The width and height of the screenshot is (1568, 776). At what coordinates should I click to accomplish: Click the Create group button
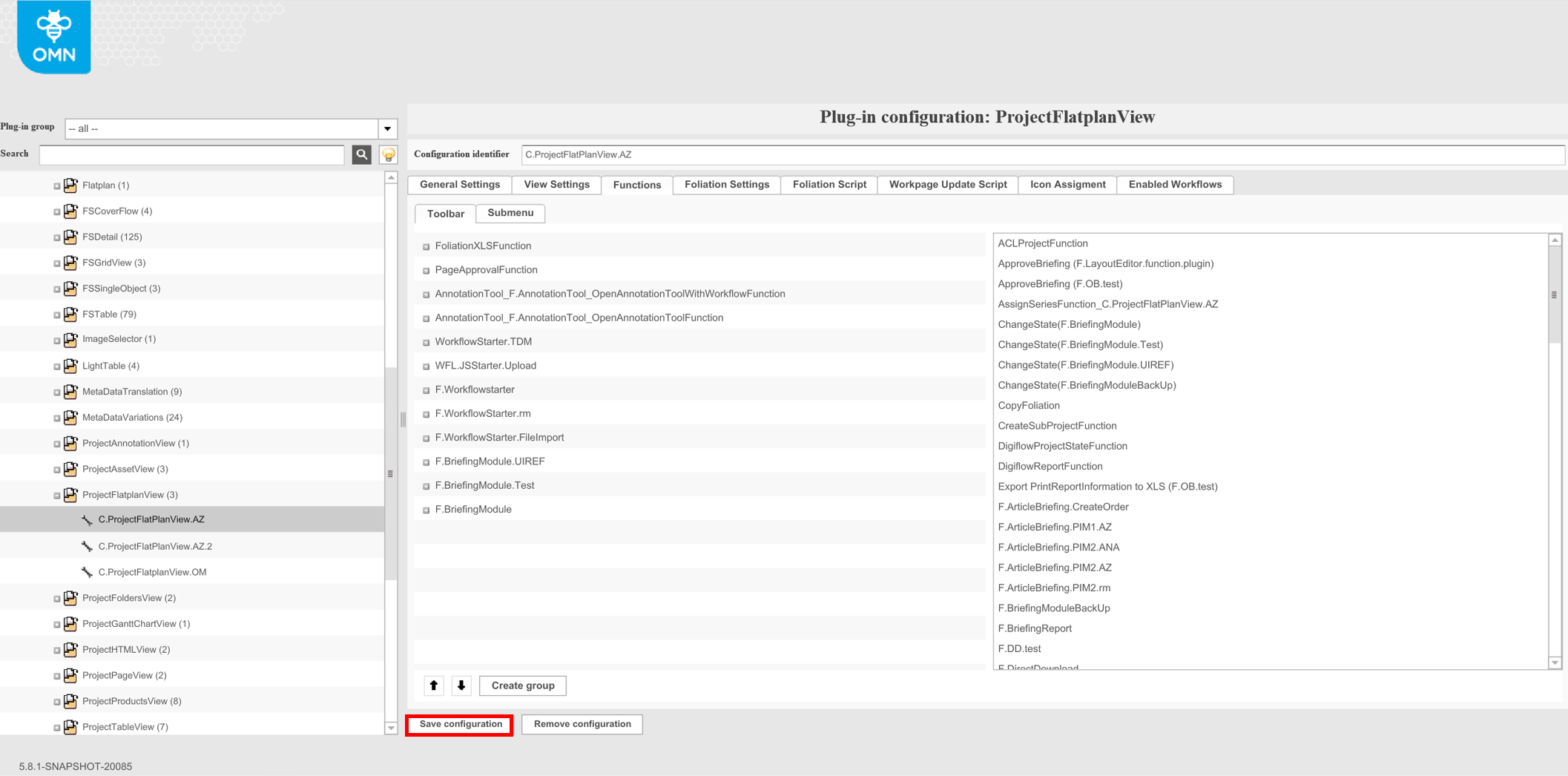(x=523, y=685)
